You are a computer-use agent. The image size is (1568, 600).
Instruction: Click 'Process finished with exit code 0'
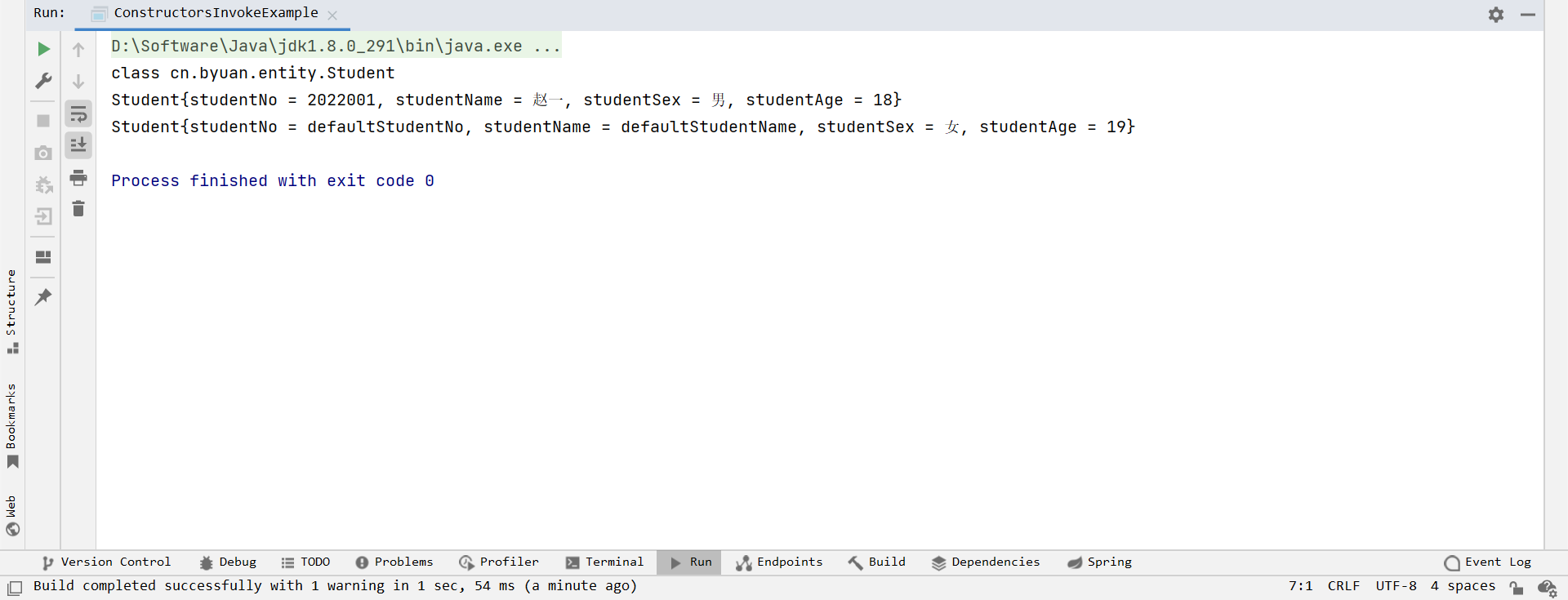[x=273, y=180]
